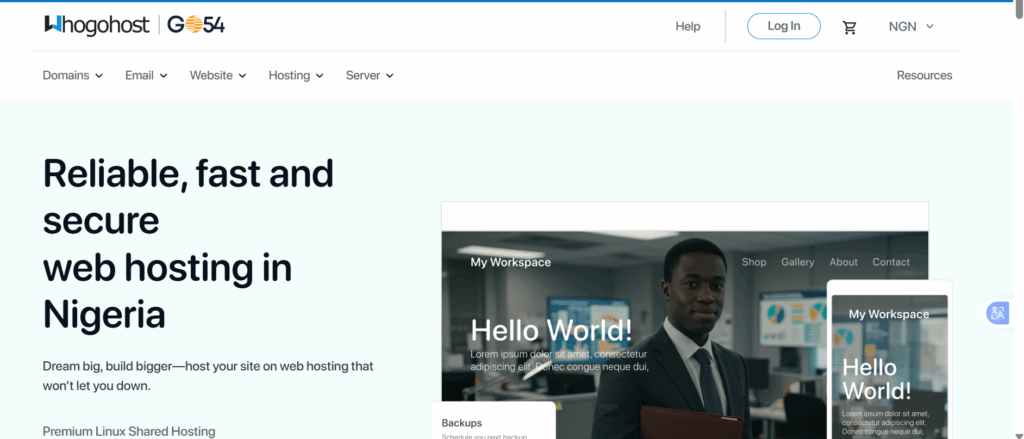Click the Backups card heading
This screenshot has height=439, width=1024.
pos(462,423)
